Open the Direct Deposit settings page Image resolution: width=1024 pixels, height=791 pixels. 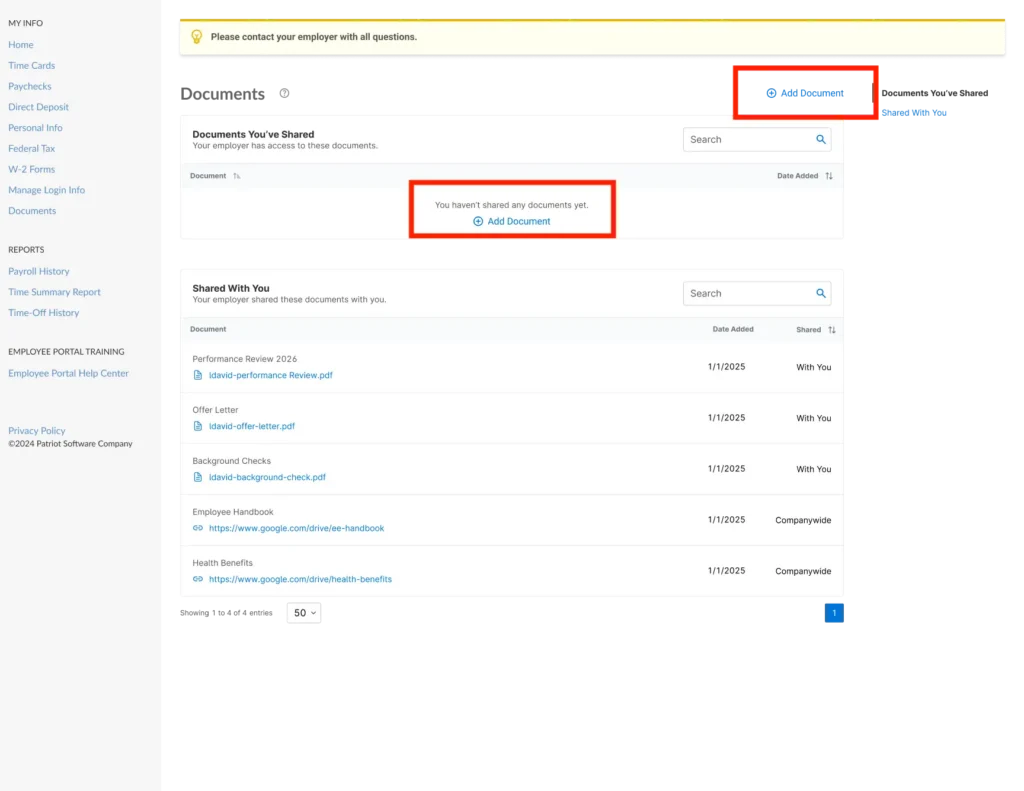[38, 107]
